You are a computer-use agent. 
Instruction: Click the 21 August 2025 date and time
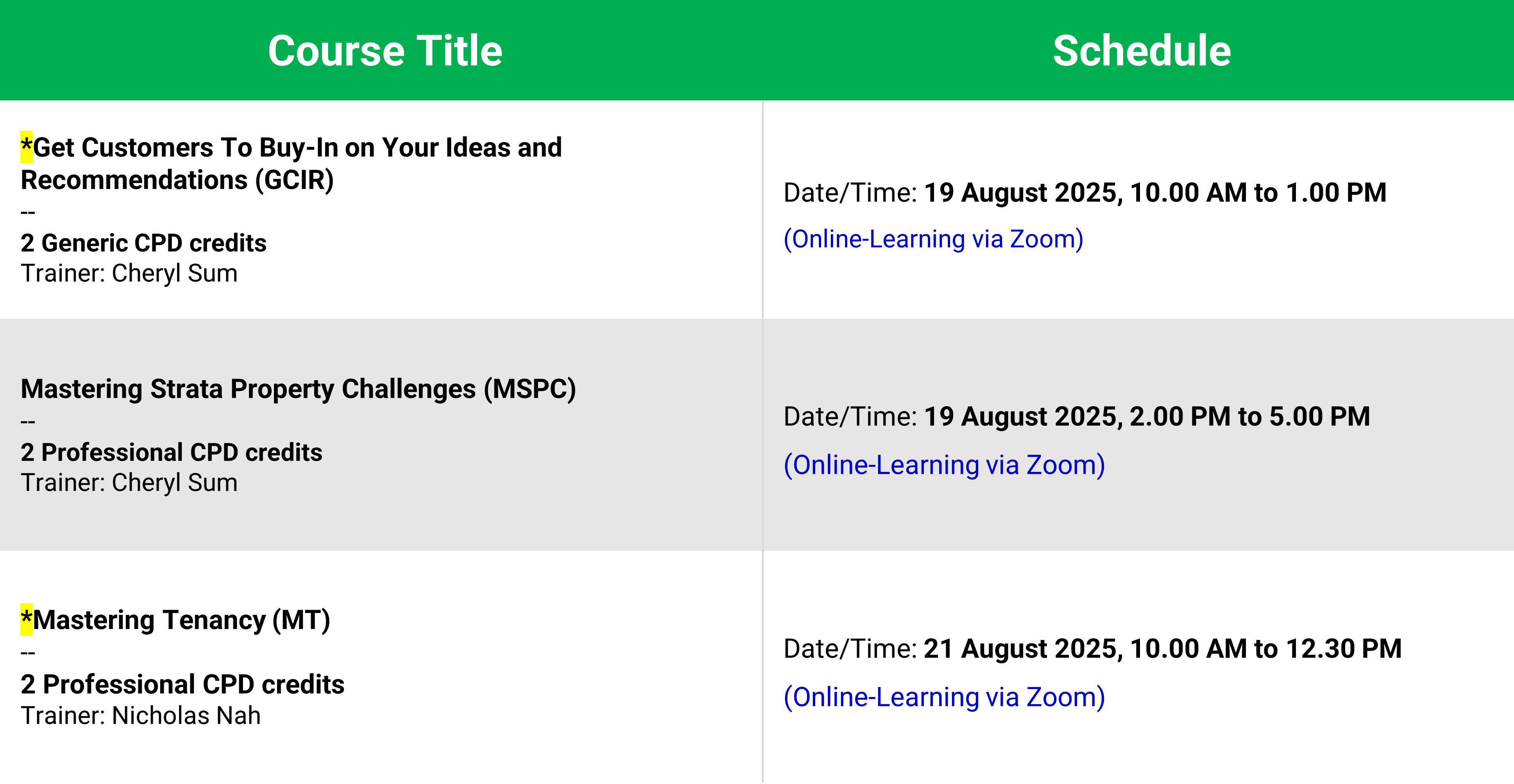tap(1163, 649)
